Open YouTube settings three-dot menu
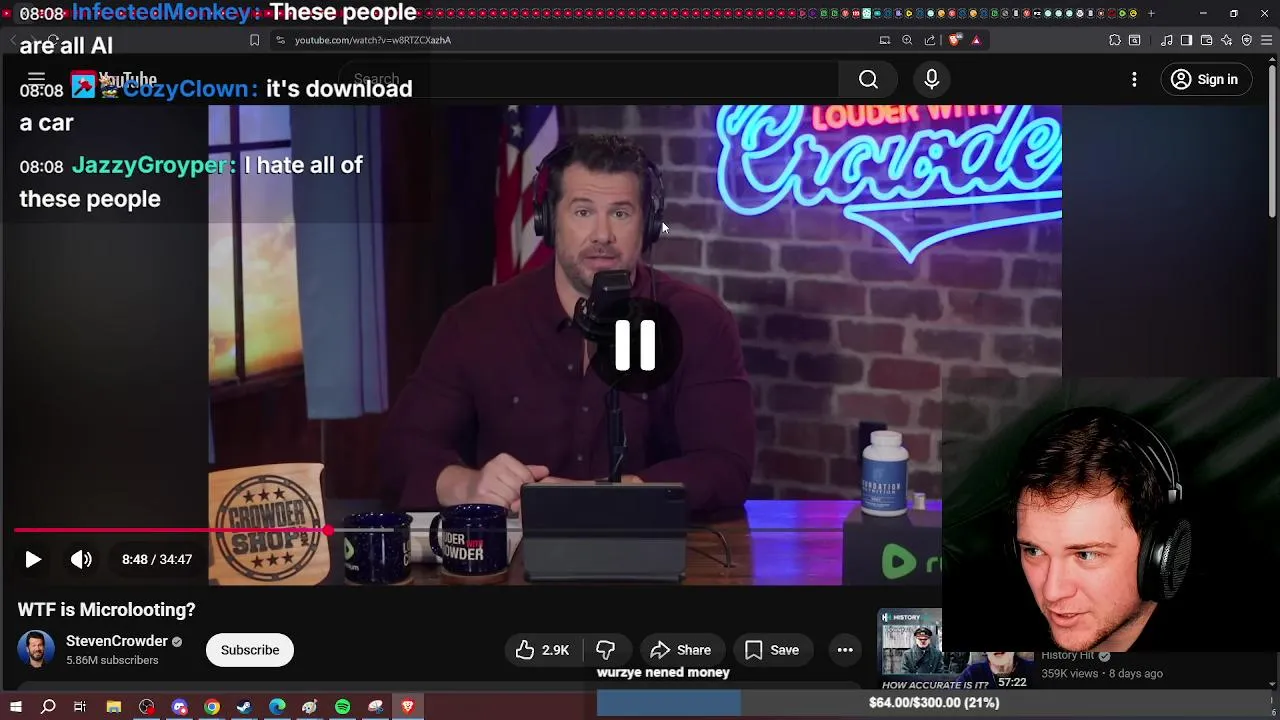This screenshot has height=720, width=1280. 1134,79
